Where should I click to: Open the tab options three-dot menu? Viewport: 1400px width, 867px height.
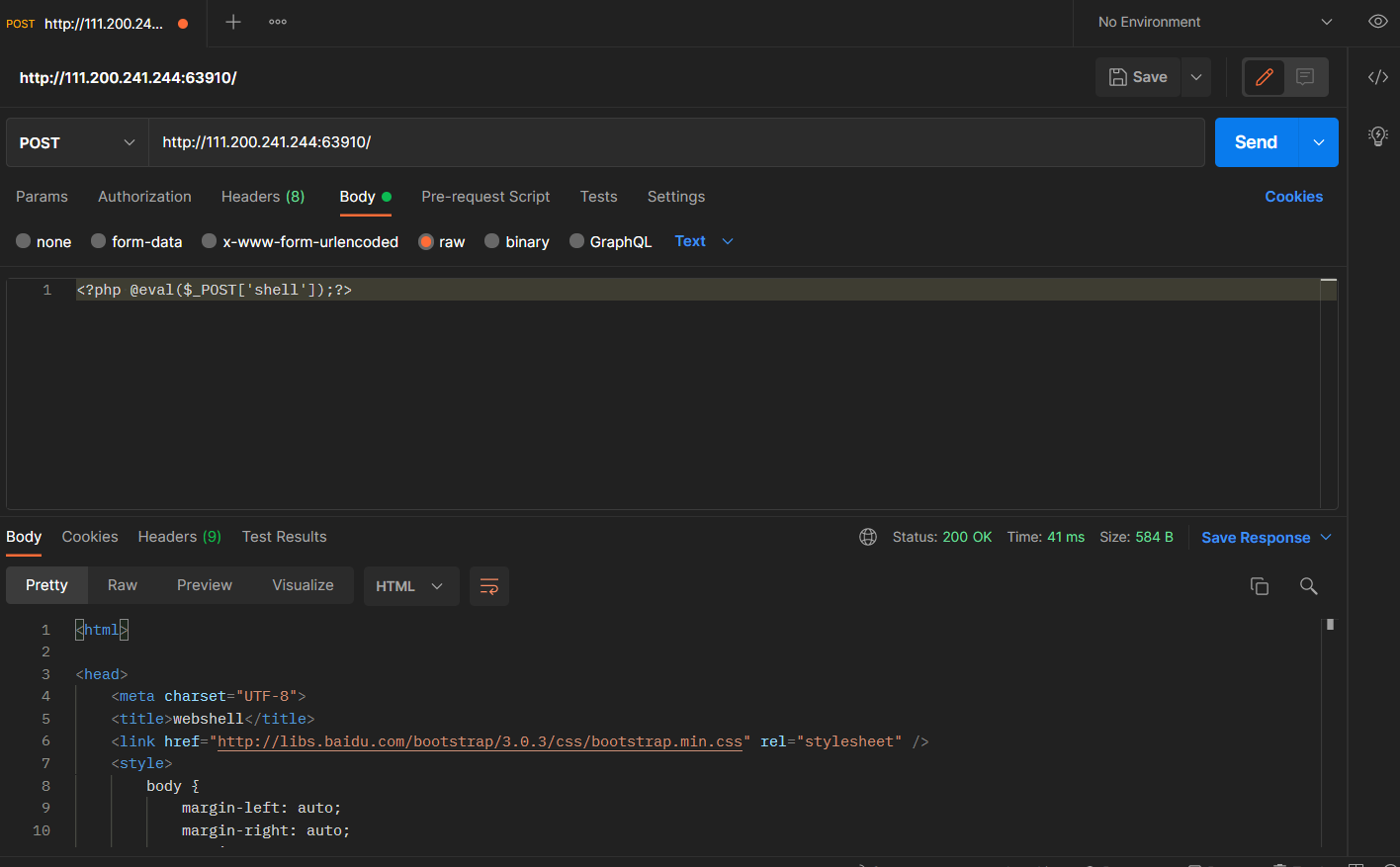(278, 22)
